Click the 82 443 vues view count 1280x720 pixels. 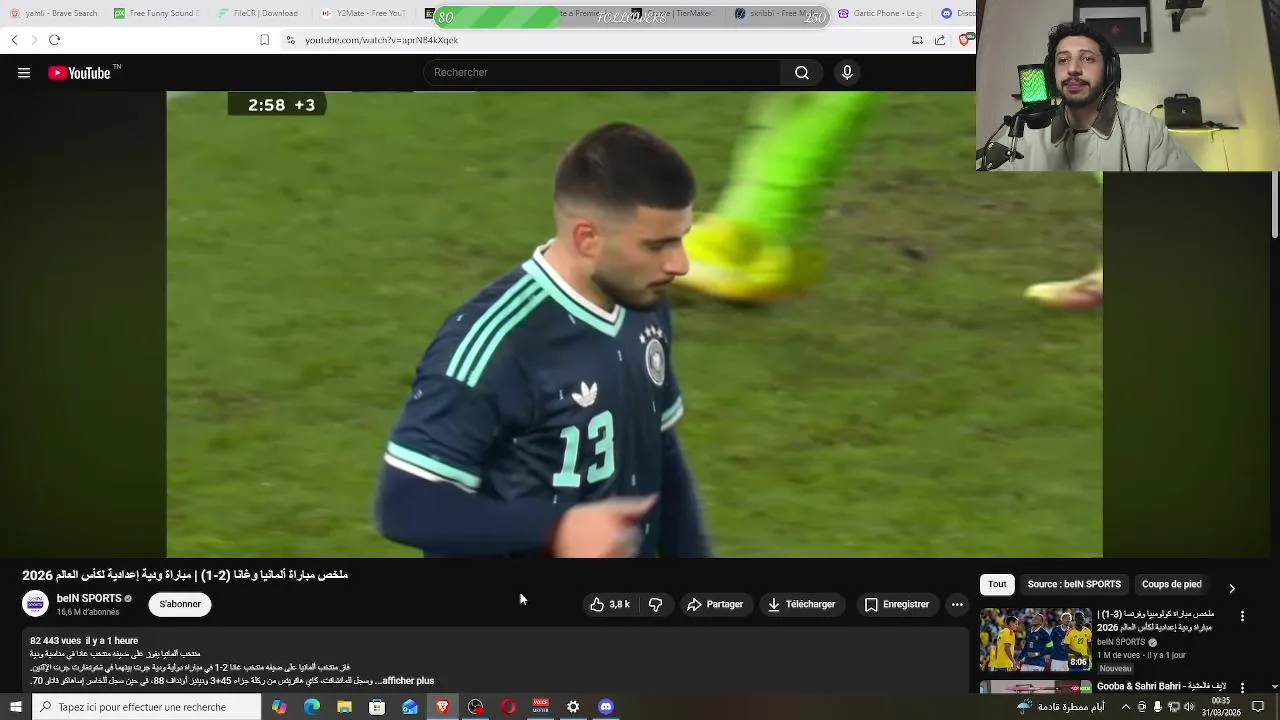[56, 641]
